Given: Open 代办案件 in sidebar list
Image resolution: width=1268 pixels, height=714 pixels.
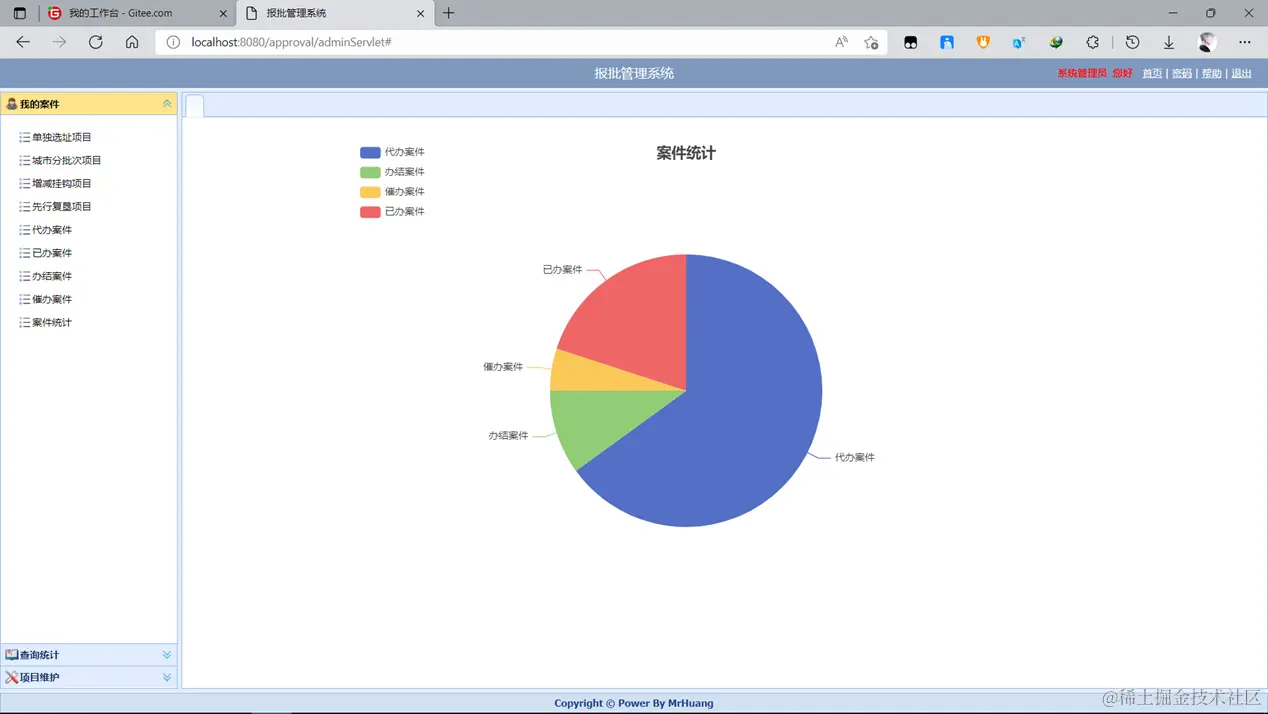Looking at the screenshot, I should click(x=52, y=230).
